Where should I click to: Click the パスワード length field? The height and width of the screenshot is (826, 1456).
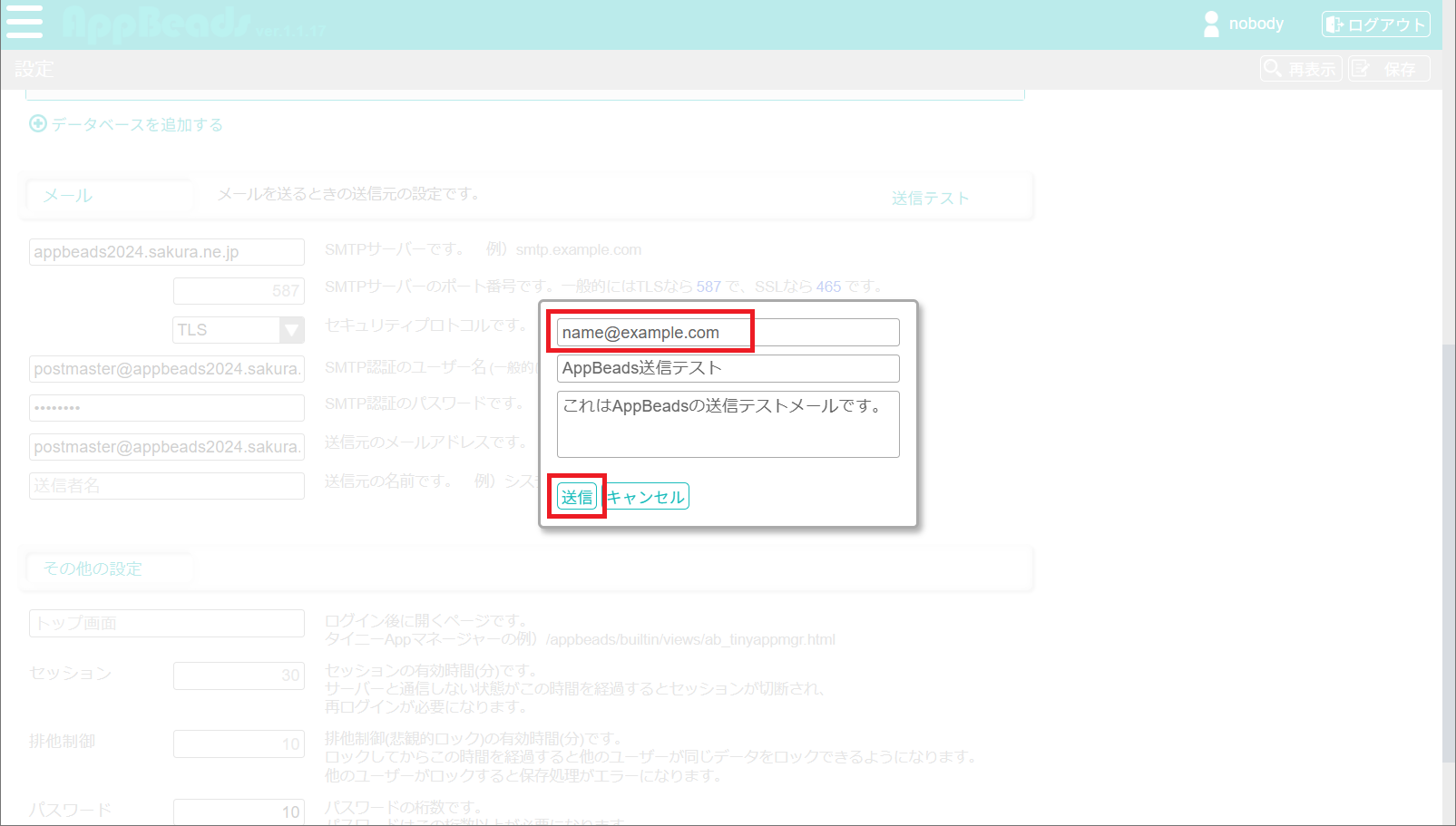[239, 811]
